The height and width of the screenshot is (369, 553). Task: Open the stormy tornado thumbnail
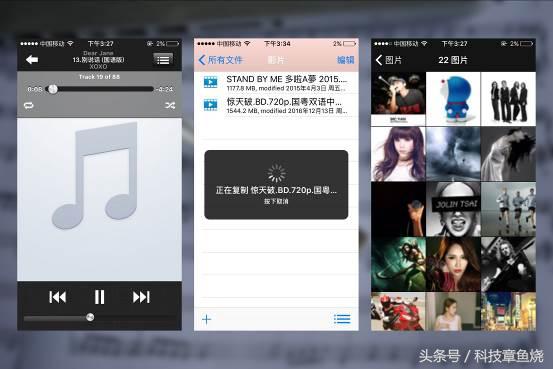click(453, 154)
